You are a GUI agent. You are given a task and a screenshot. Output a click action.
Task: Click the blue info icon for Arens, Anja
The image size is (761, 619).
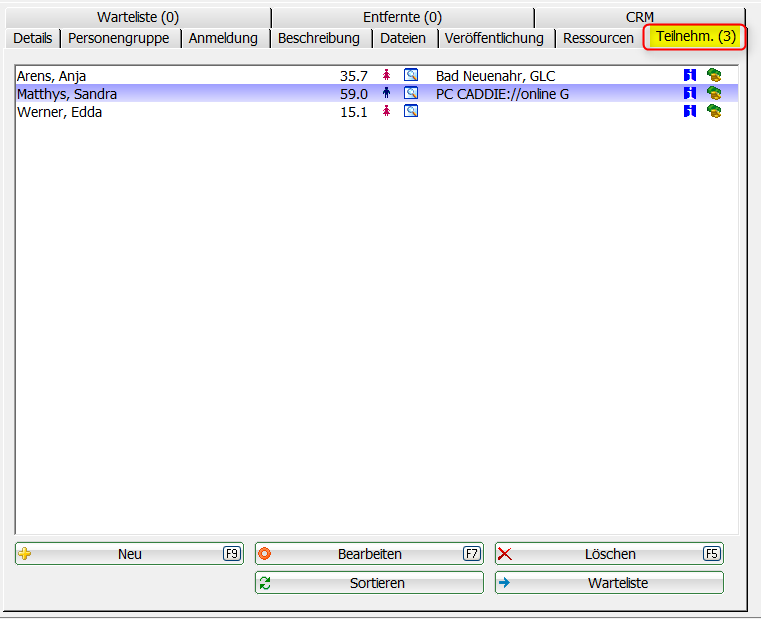[x=689, y=75]
